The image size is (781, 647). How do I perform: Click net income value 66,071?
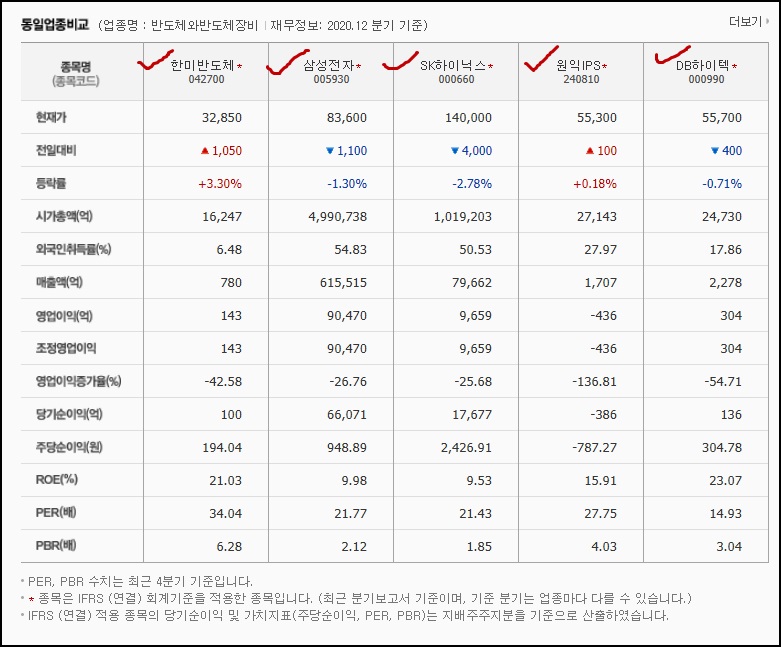347,414
